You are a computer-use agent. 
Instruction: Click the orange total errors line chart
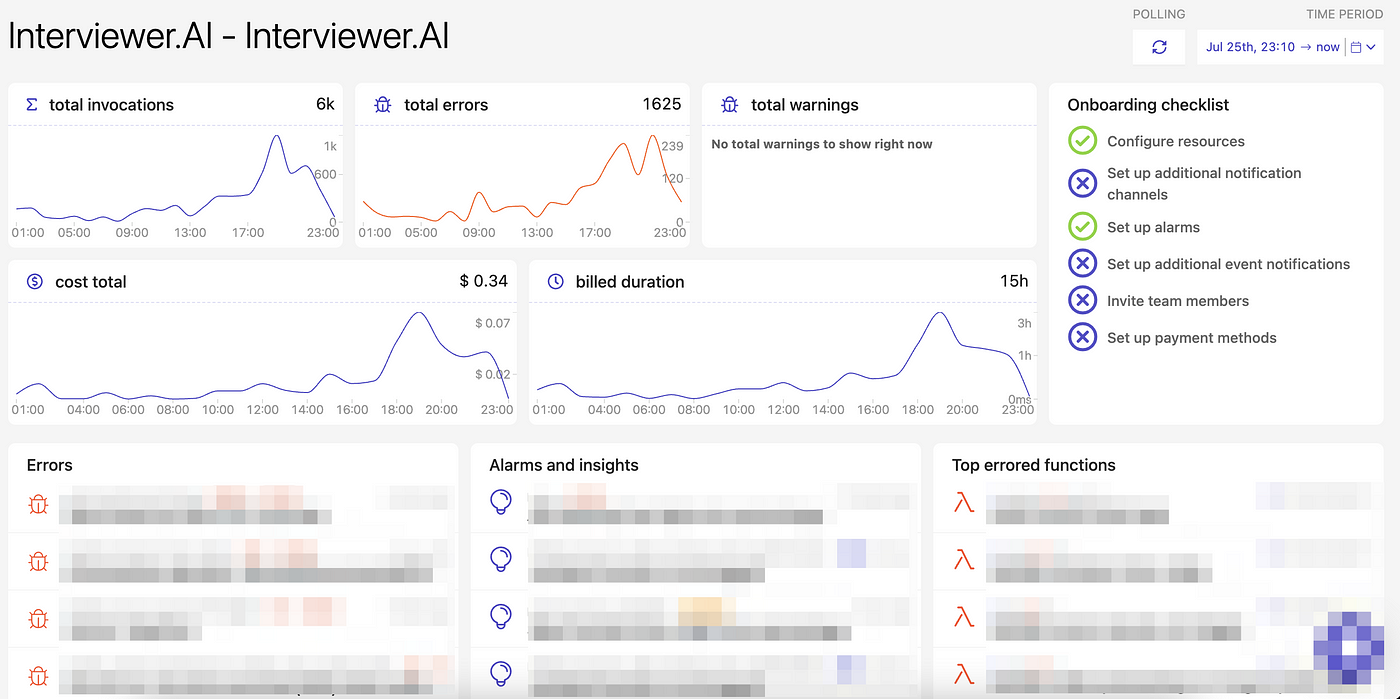coord(522,178)
